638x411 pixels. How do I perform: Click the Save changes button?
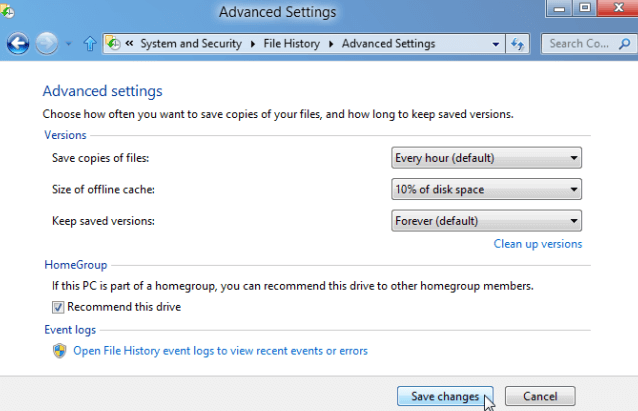pyautogui.click(x=445, y=396)
